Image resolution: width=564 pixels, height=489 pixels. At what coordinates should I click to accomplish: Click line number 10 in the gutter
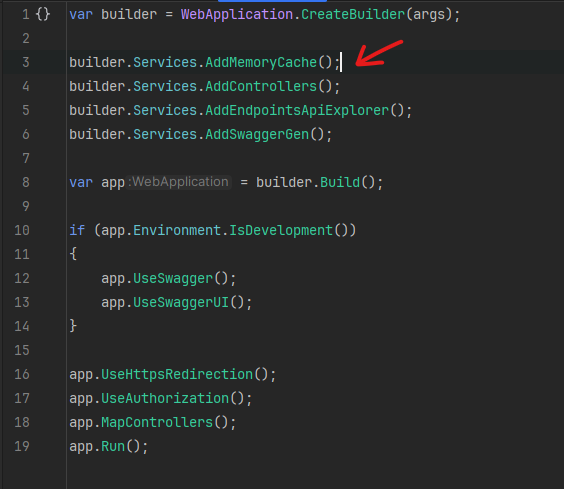22,230
